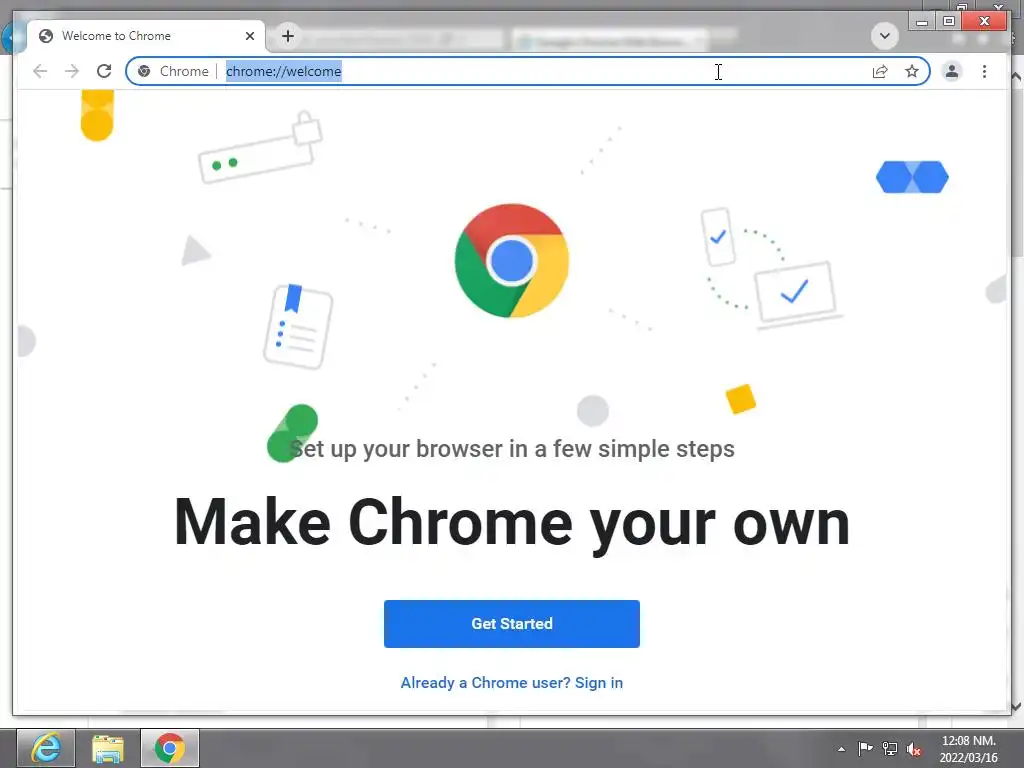Go back using the back arrow

(40, 71)
